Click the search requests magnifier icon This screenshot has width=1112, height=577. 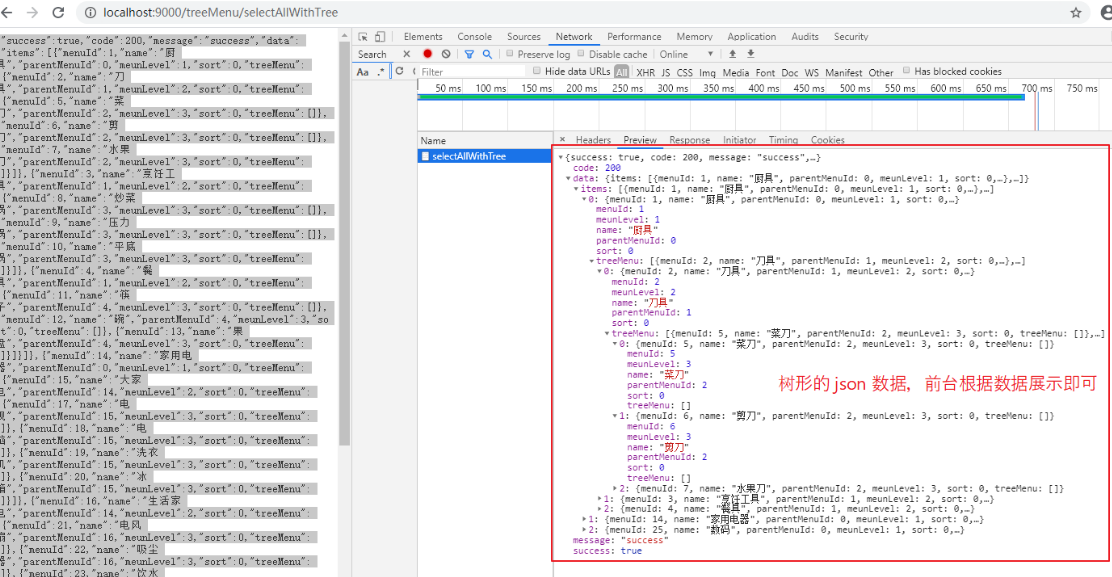click(487, 52)
